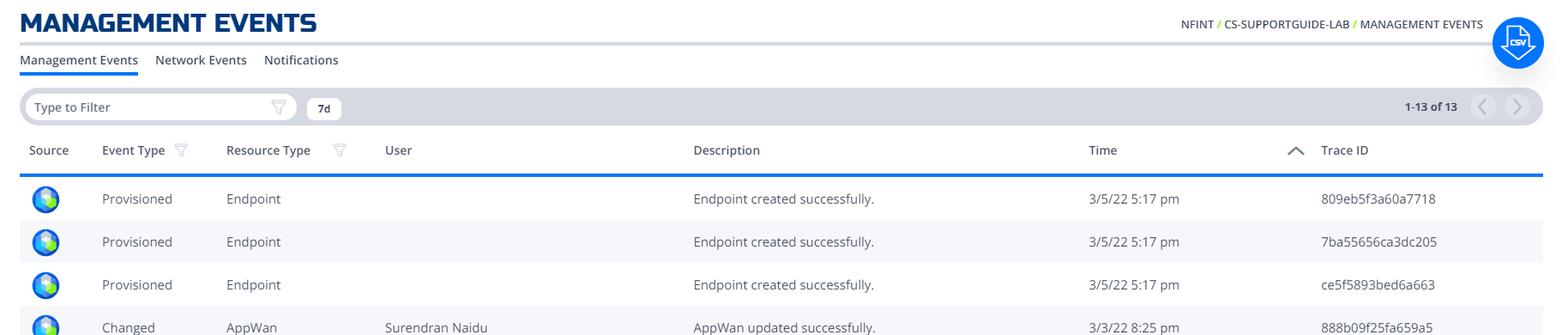Click source icon of first Provisioned row
This screenshot has width=1568, height=335.
(x=45, y=199)
